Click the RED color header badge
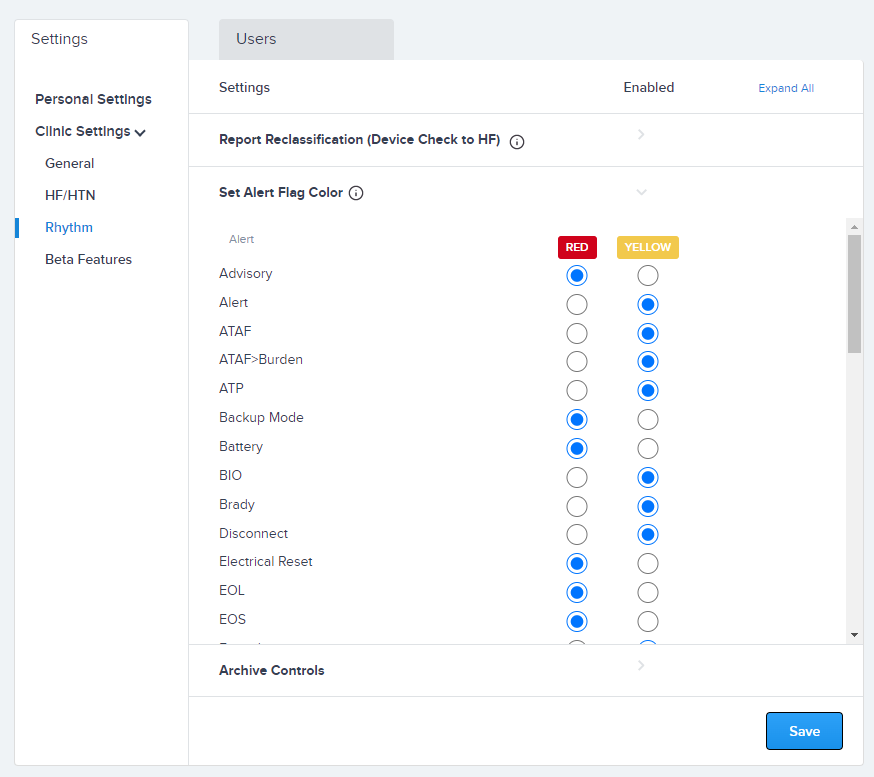 point(577,247)
